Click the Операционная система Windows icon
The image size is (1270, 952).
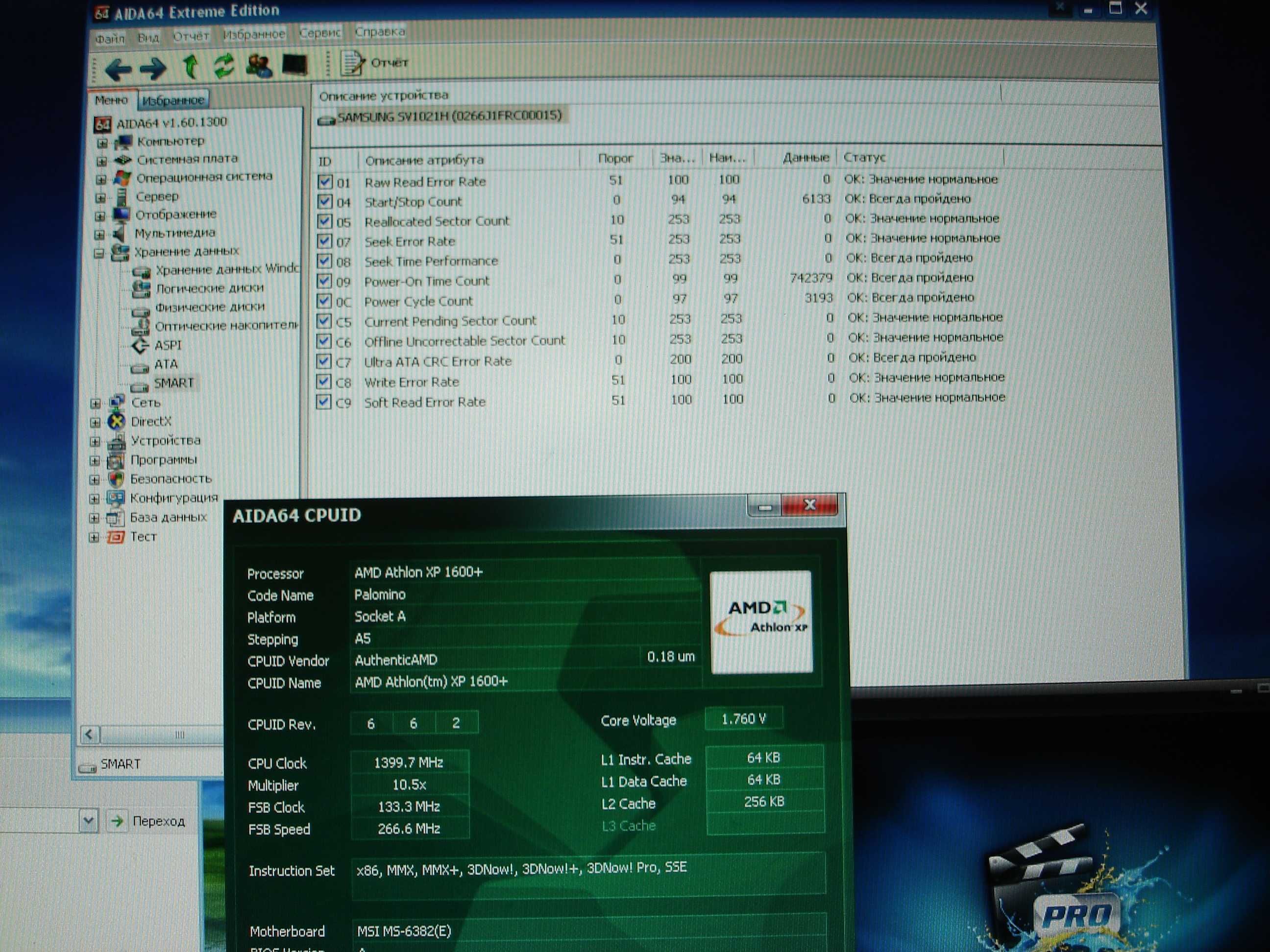point(122,178)
